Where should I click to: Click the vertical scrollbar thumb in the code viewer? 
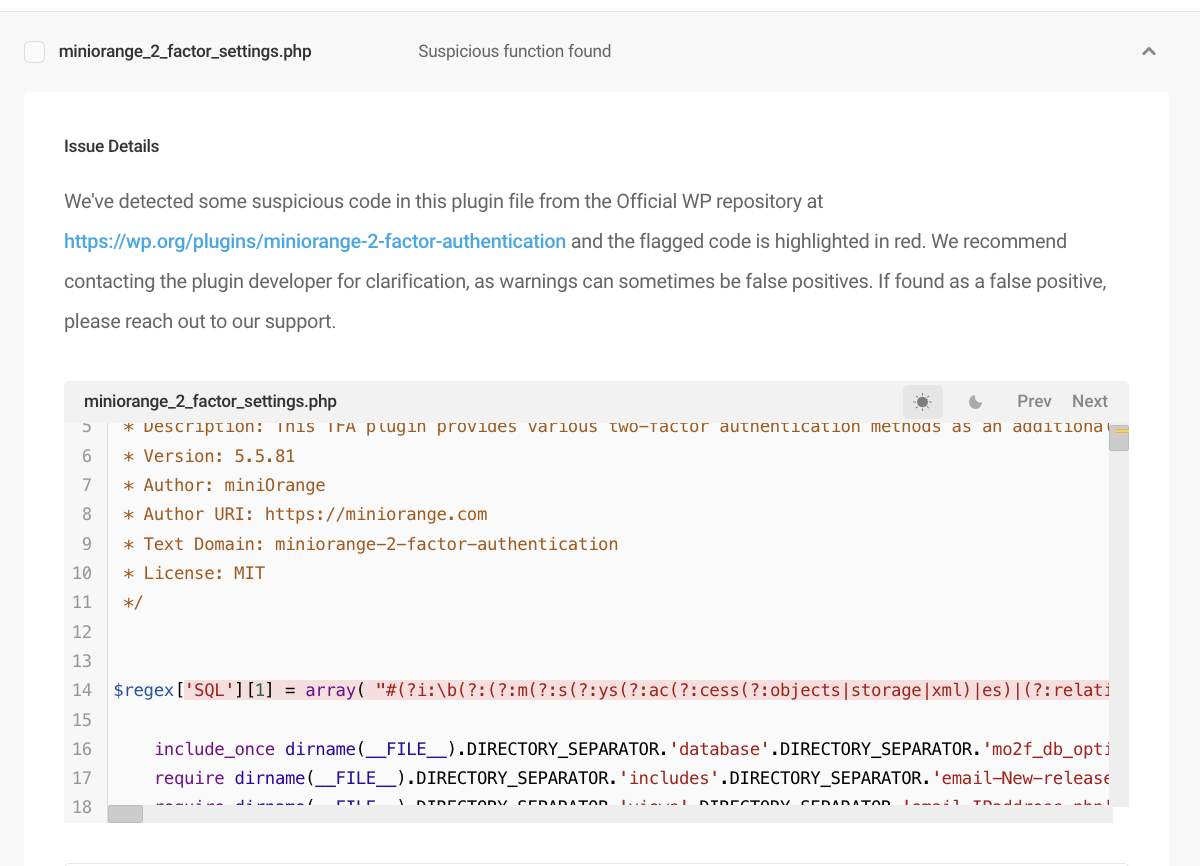(1118, 438)
